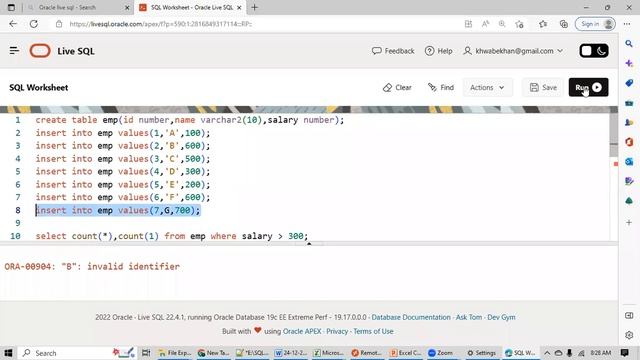Click the ORA-00904 error message
640x360 pixels.
(92, 267)
